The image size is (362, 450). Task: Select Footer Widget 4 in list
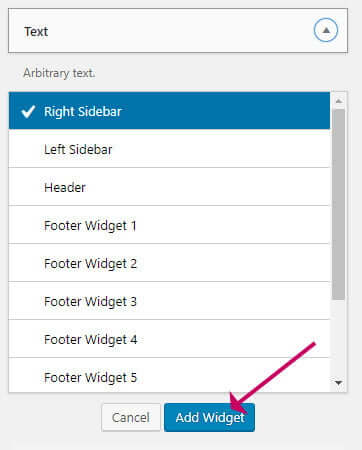(x=169, y=339)
